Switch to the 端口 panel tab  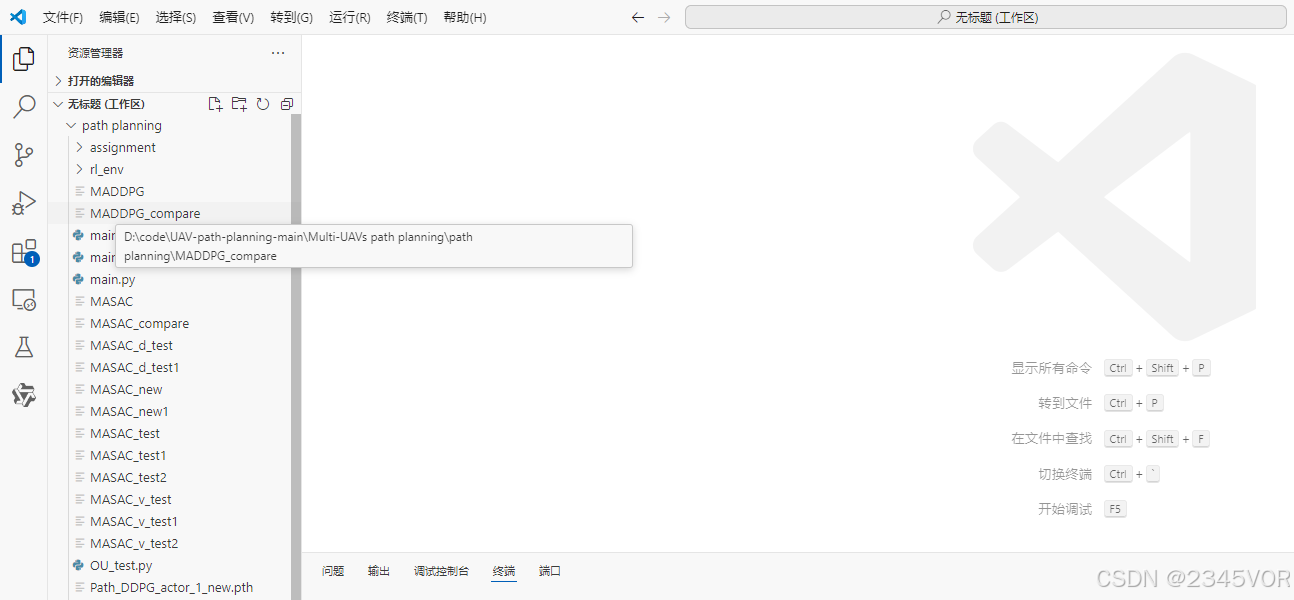550,571
